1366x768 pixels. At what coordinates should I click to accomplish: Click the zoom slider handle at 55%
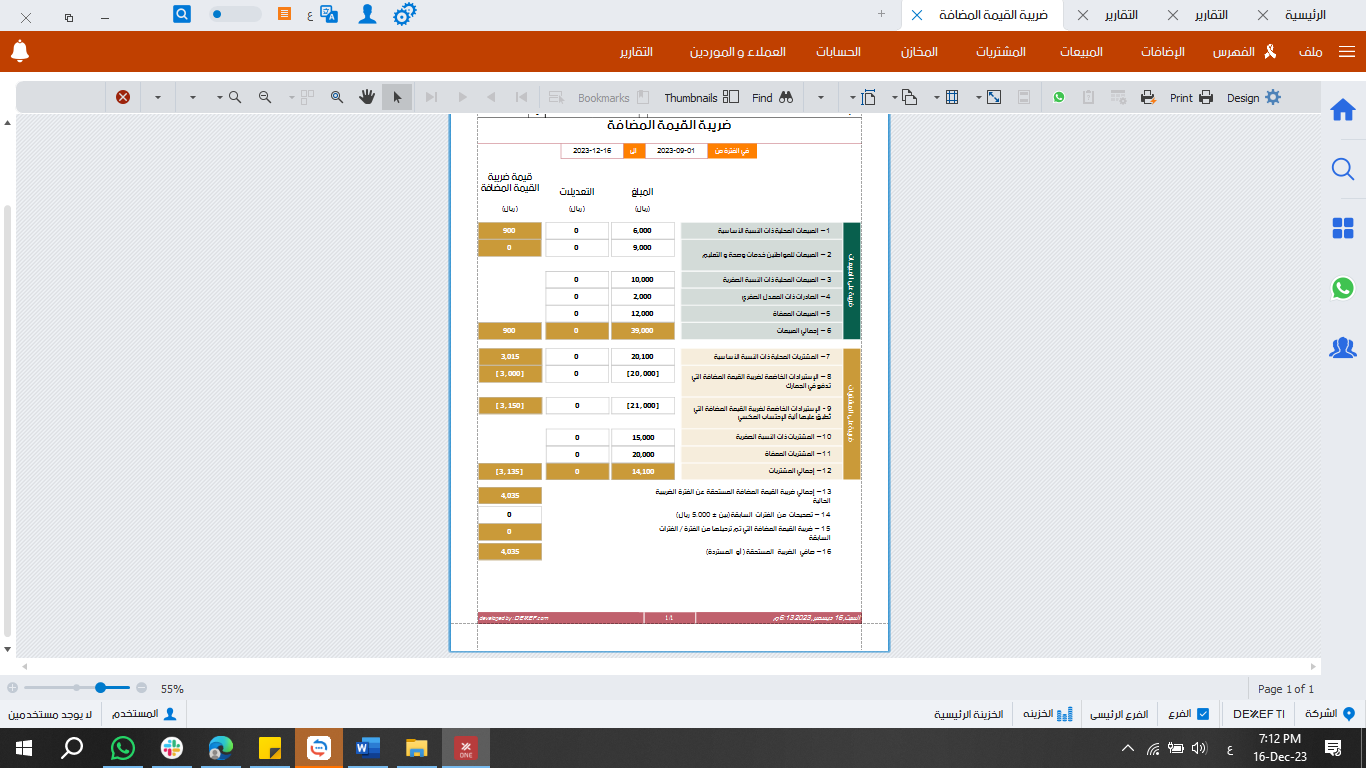click(x=101, y=688)
